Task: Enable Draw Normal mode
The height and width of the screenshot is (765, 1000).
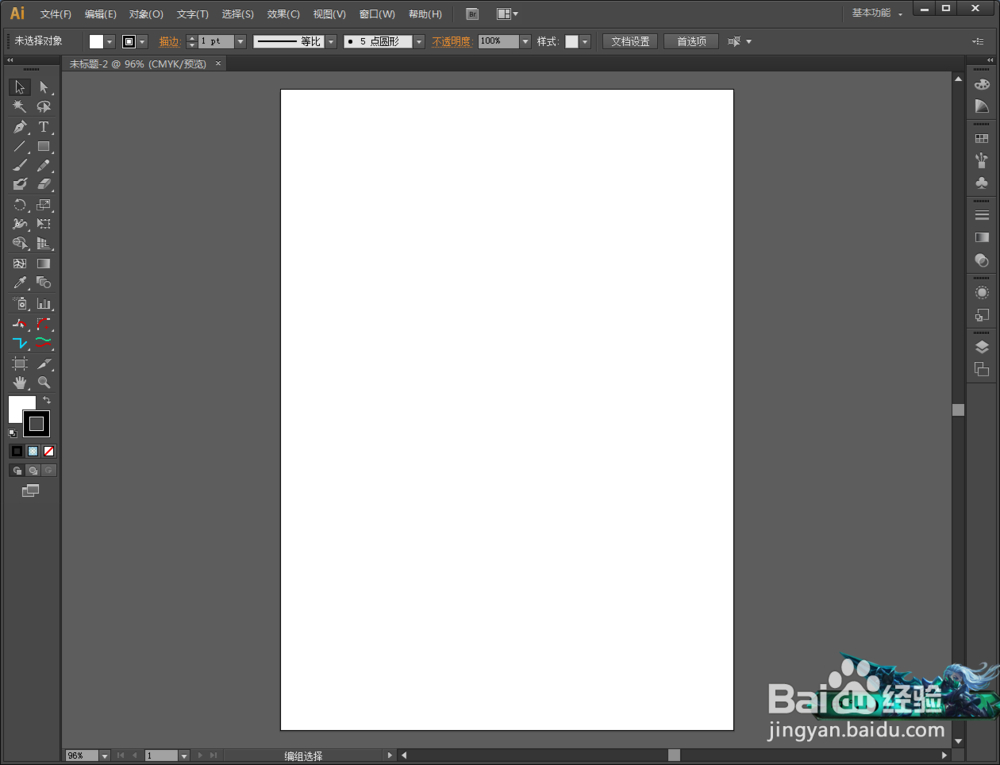Action: (17, 470)
